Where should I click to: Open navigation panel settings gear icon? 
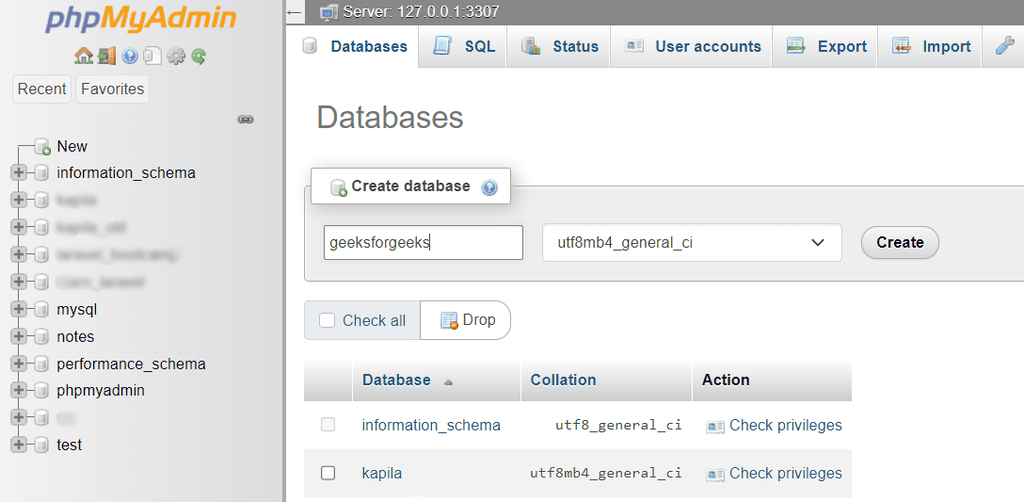(176, 56)
